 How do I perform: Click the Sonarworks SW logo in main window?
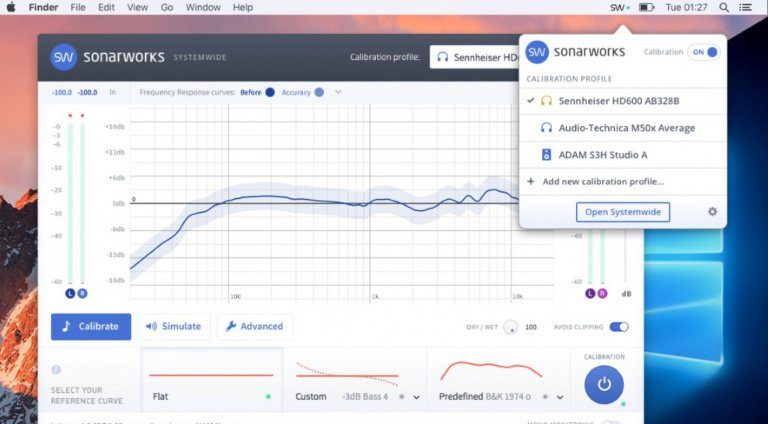tap(64, 57)
